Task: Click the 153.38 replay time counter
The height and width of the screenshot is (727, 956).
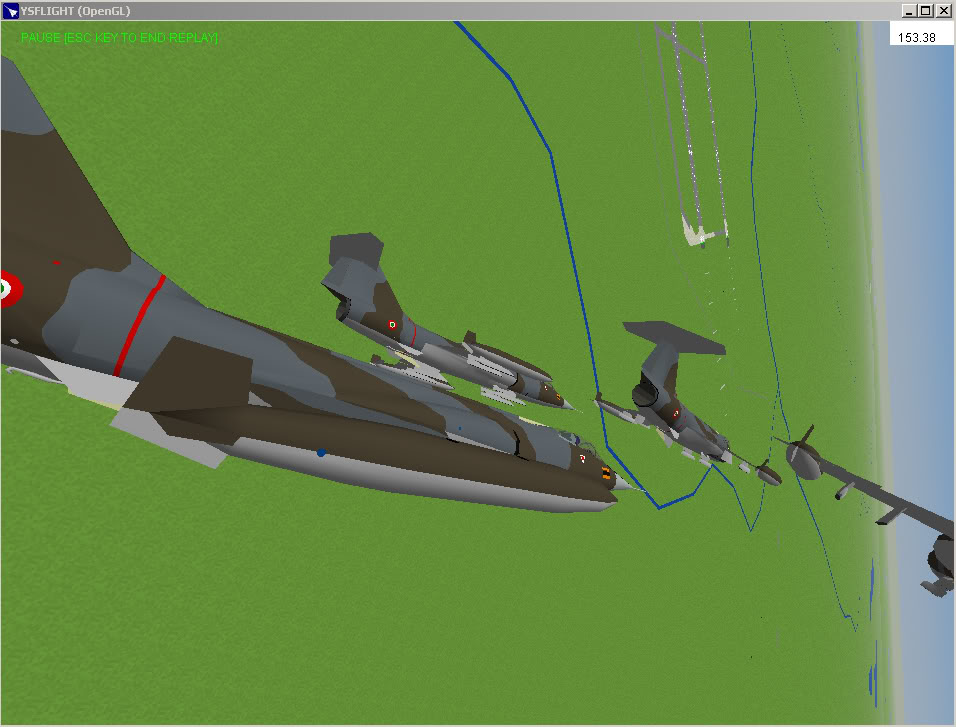Action: tap(916, 38)
